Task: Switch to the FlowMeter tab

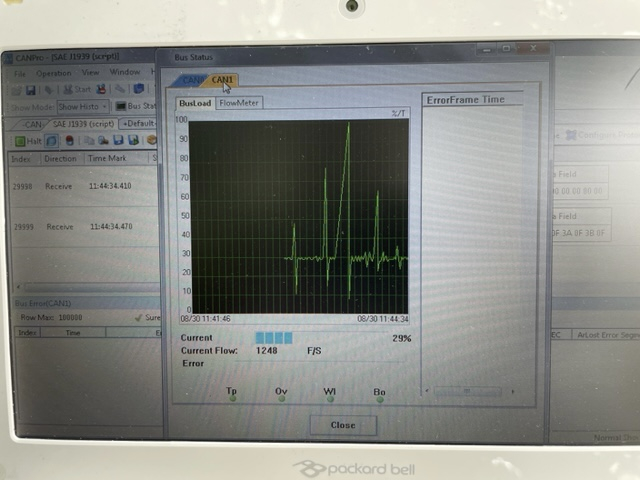Action: pyautogui.click(x=239, y=102)
